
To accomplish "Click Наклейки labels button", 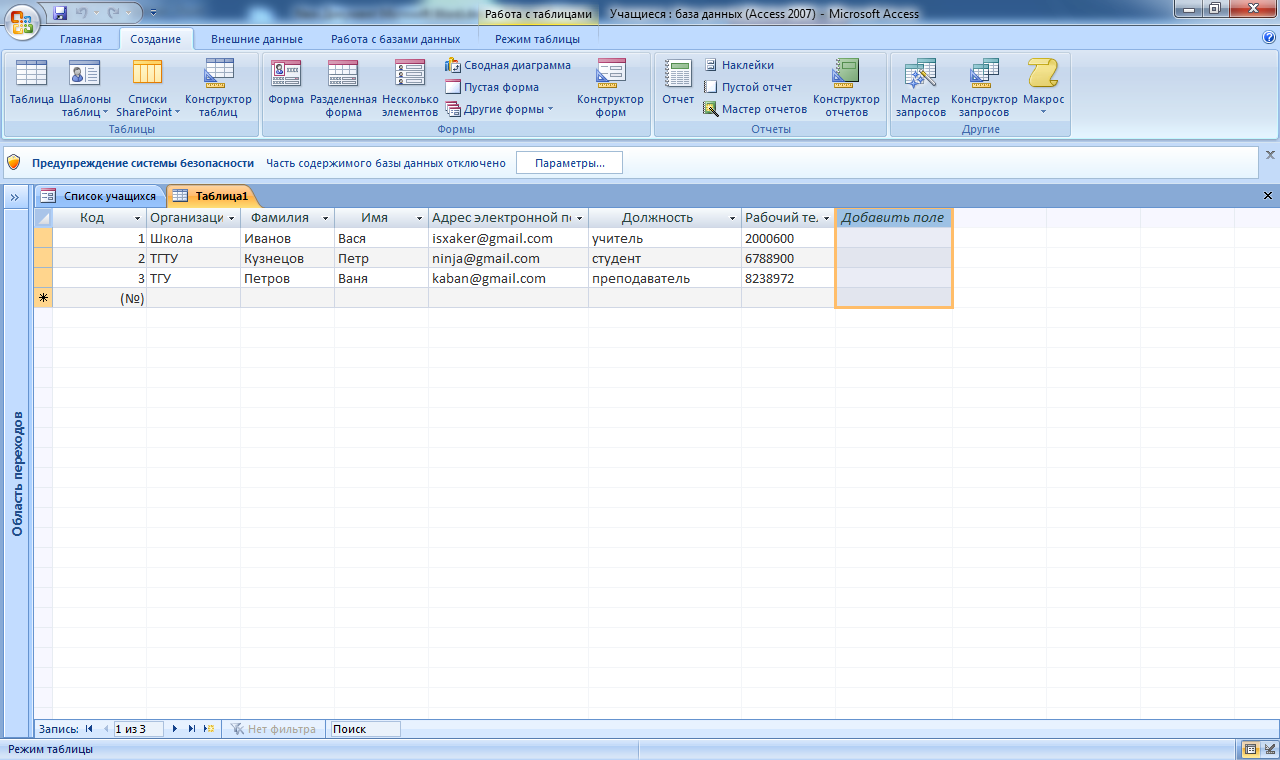I will pyautogui.click(x=738, y=65).
